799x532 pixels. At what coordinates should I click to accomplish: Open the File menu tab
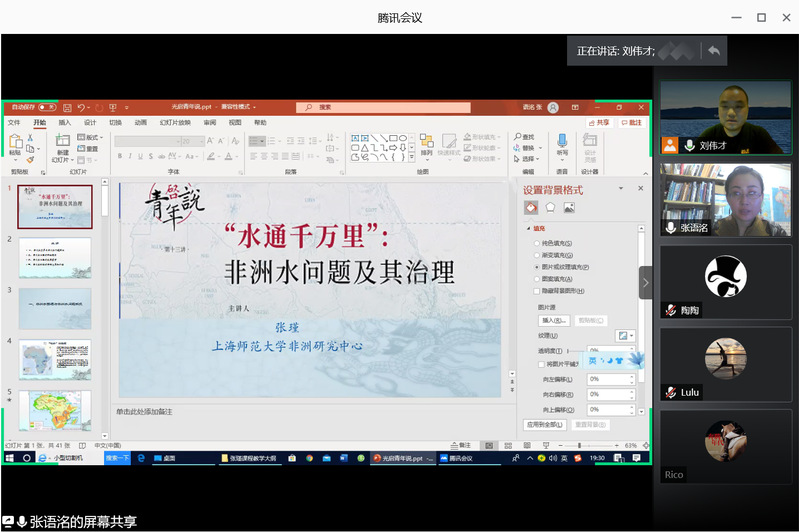(14, 122)
